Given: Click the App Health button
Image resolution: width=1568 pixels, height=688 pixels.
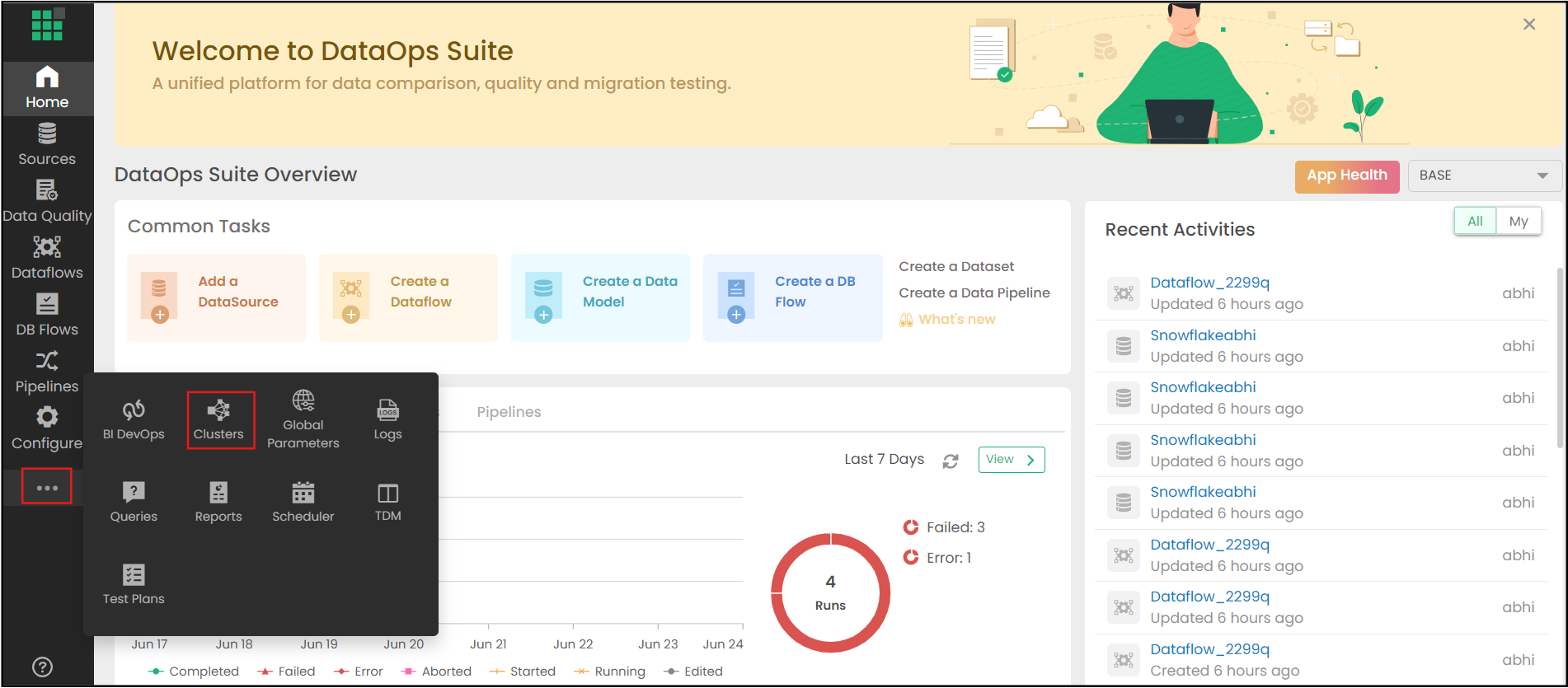Looking at the screenshot, I should [1347, 176].
